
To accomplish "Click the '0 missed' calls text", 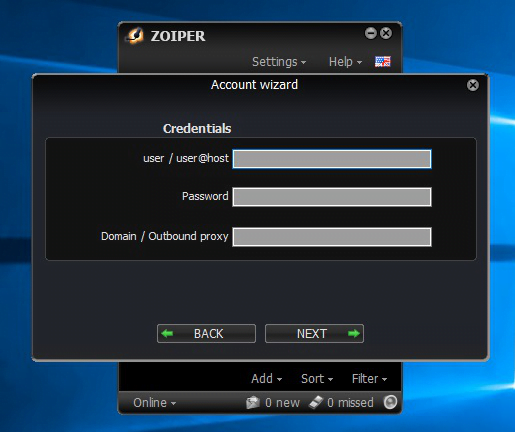I will (350, 403).
